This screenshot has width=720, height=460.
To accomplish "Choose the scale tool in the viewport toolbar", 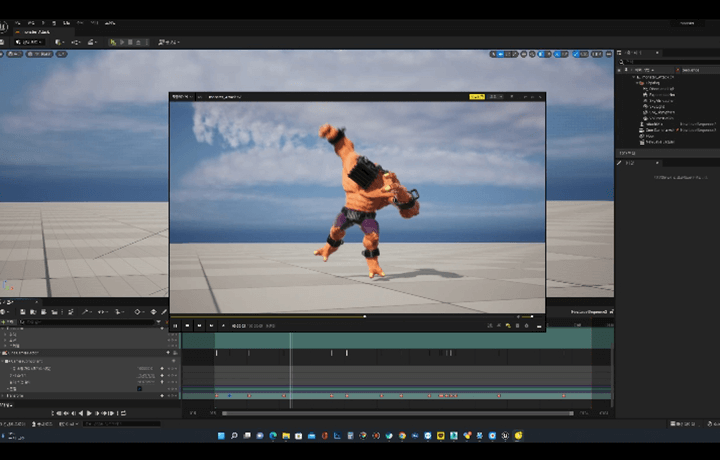I will [x=515, y=54].
